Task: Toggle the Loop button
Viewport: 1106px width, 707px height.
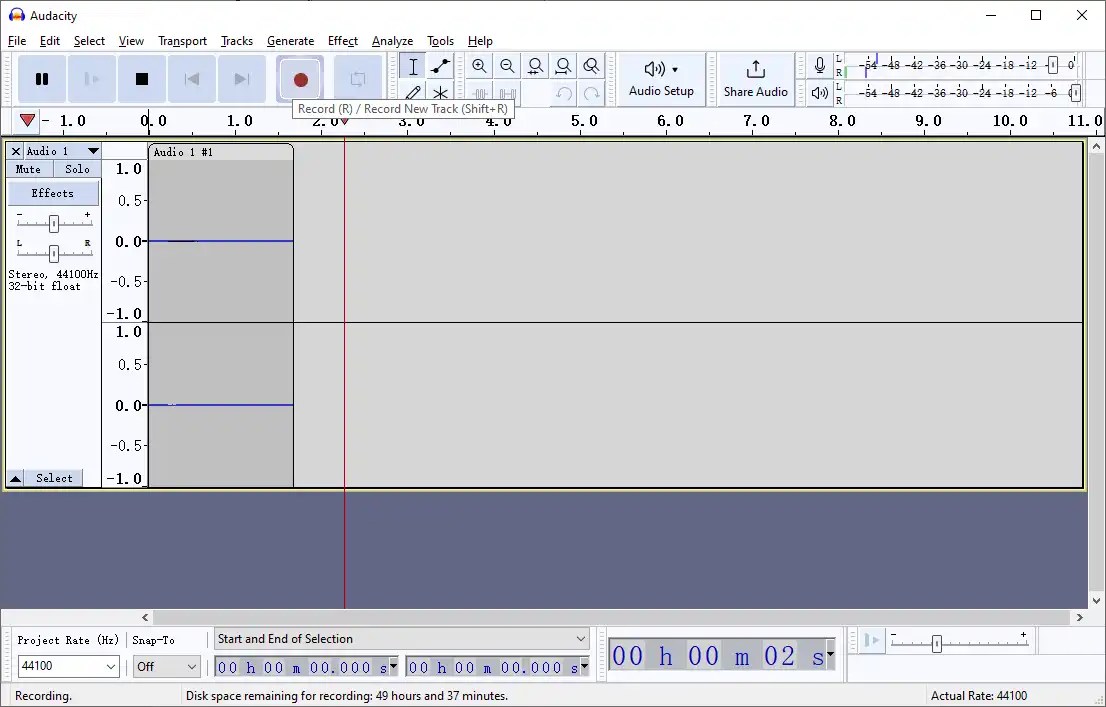Action: click(x=358, y=79)
